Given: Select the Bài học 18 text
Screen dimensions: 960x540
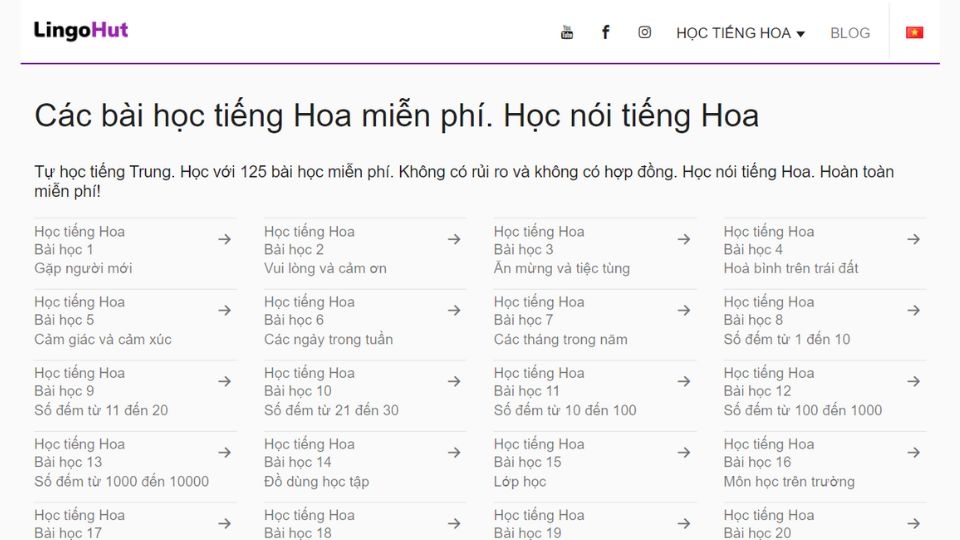Looking at the screenshot, I should point(298,533).
